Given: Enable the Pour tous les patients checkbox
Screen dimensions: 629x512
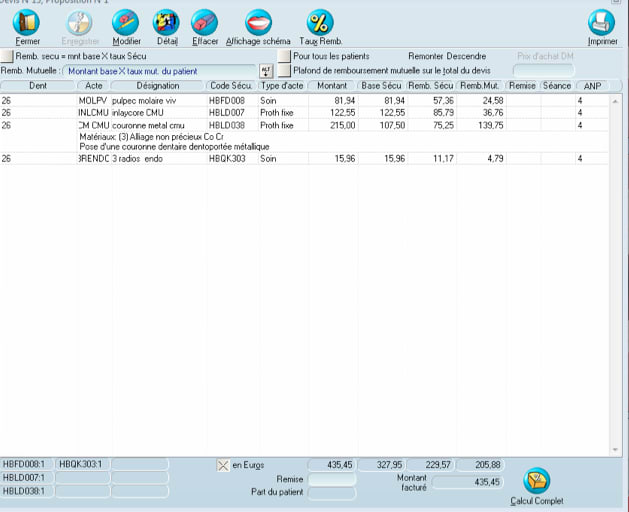Looking at the screenshot, I should click(x=285, y=57).
